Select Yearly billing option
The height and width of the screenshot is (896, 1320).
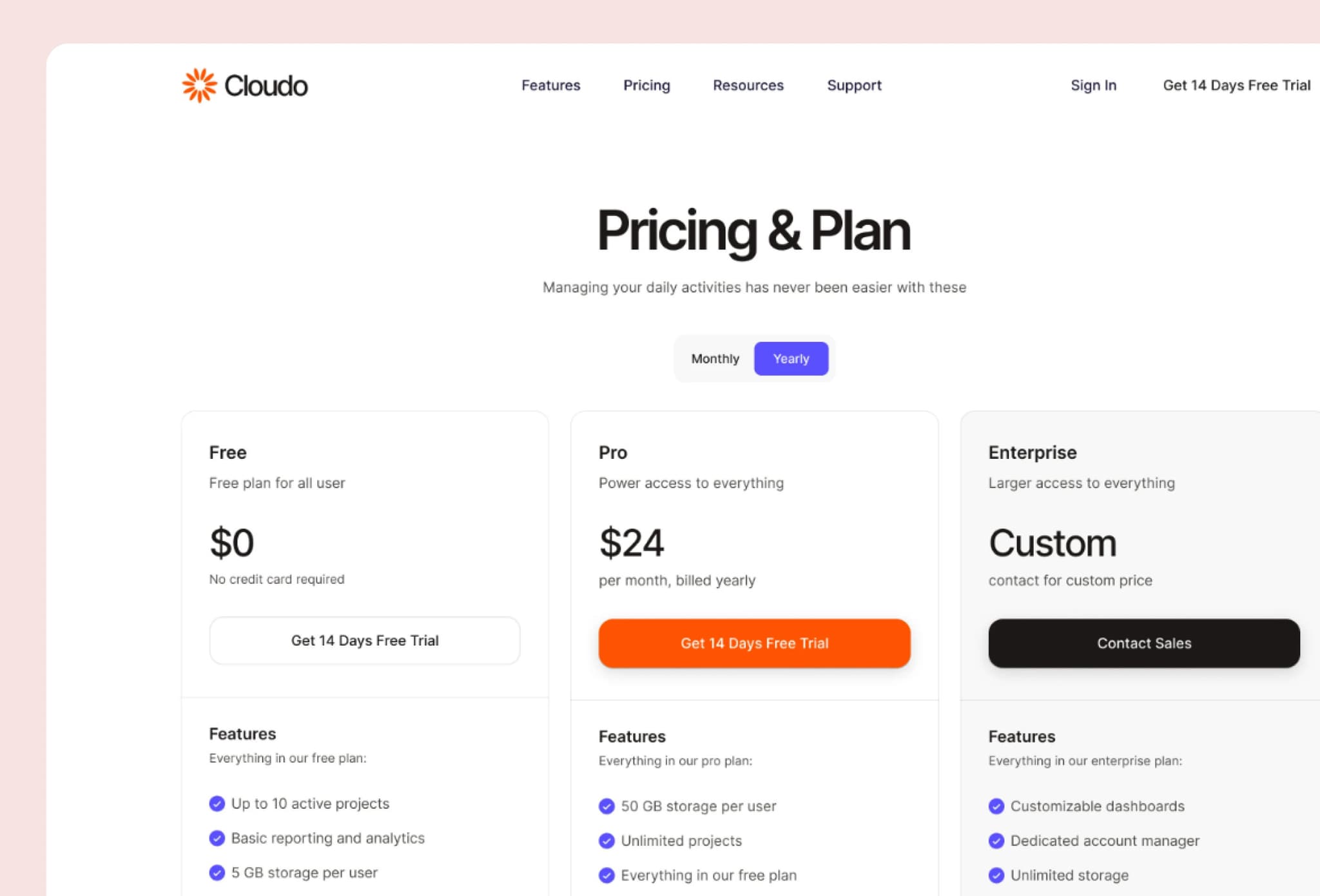coord(791,358)
